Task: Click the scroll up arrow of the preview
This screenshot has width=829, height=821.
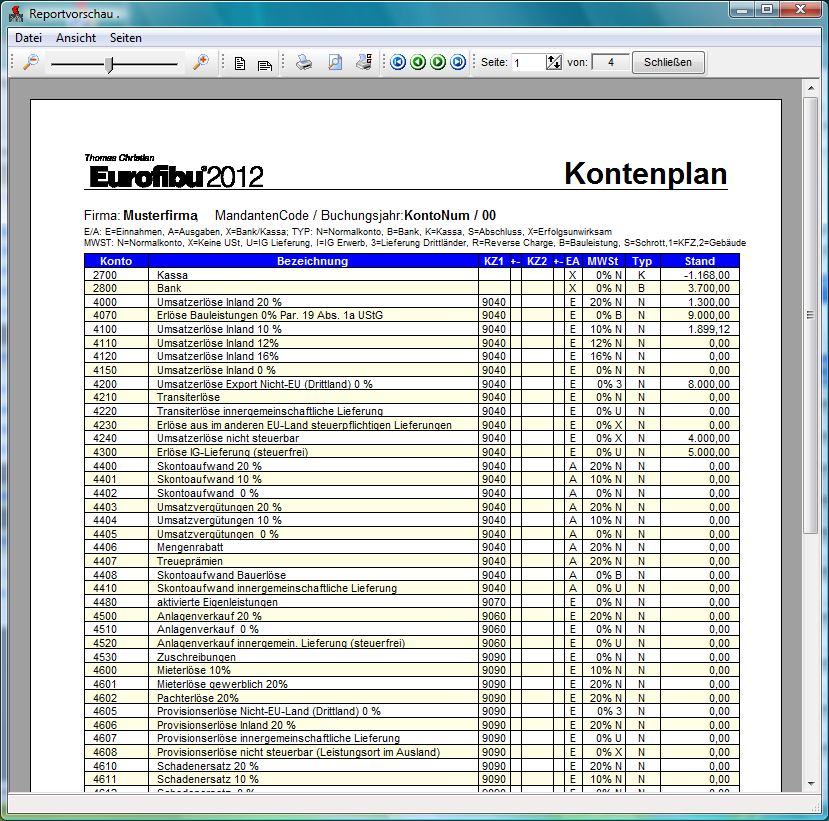Action: click(810, 88)
